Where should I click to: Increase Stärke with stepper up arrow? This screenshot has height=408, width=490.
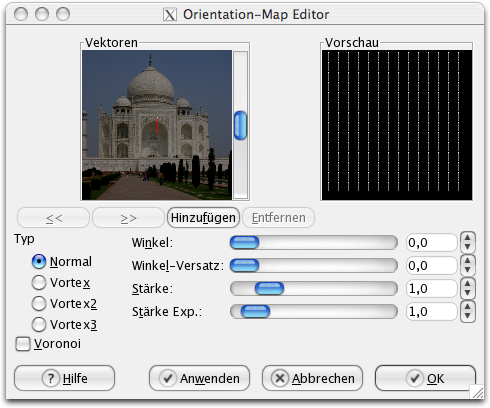tap(468, 284)
